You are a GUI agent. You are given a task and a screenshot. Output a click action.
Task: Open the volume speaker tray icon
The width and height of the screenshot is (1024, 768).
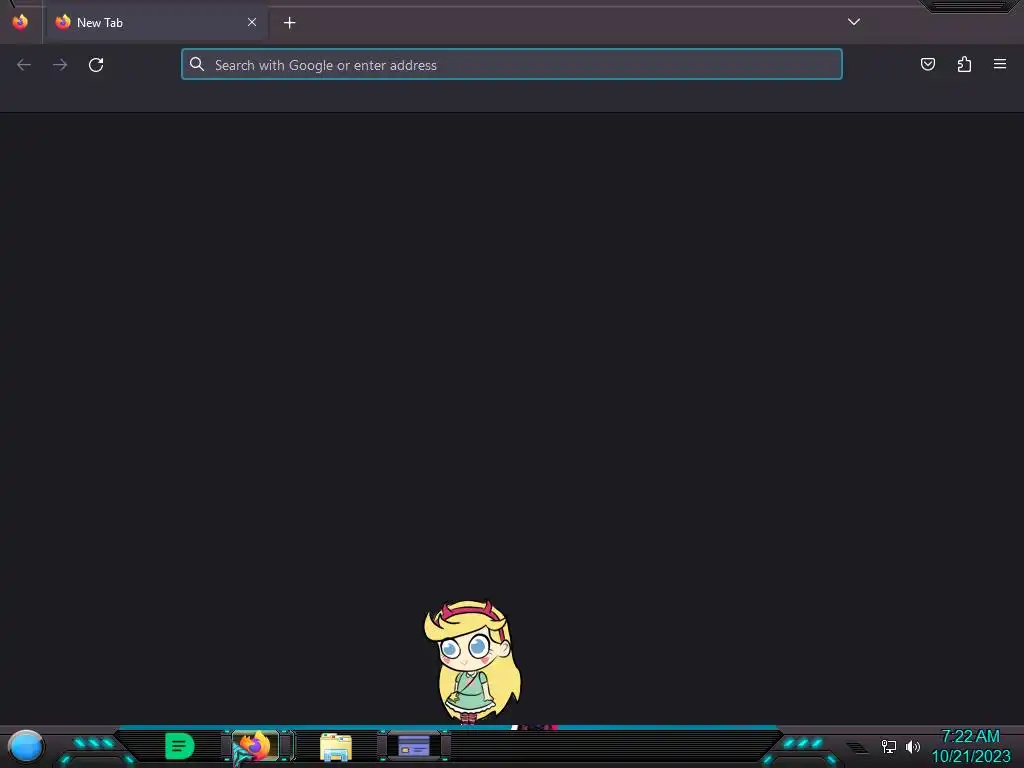pyautogui.click(x=912, y=746)
